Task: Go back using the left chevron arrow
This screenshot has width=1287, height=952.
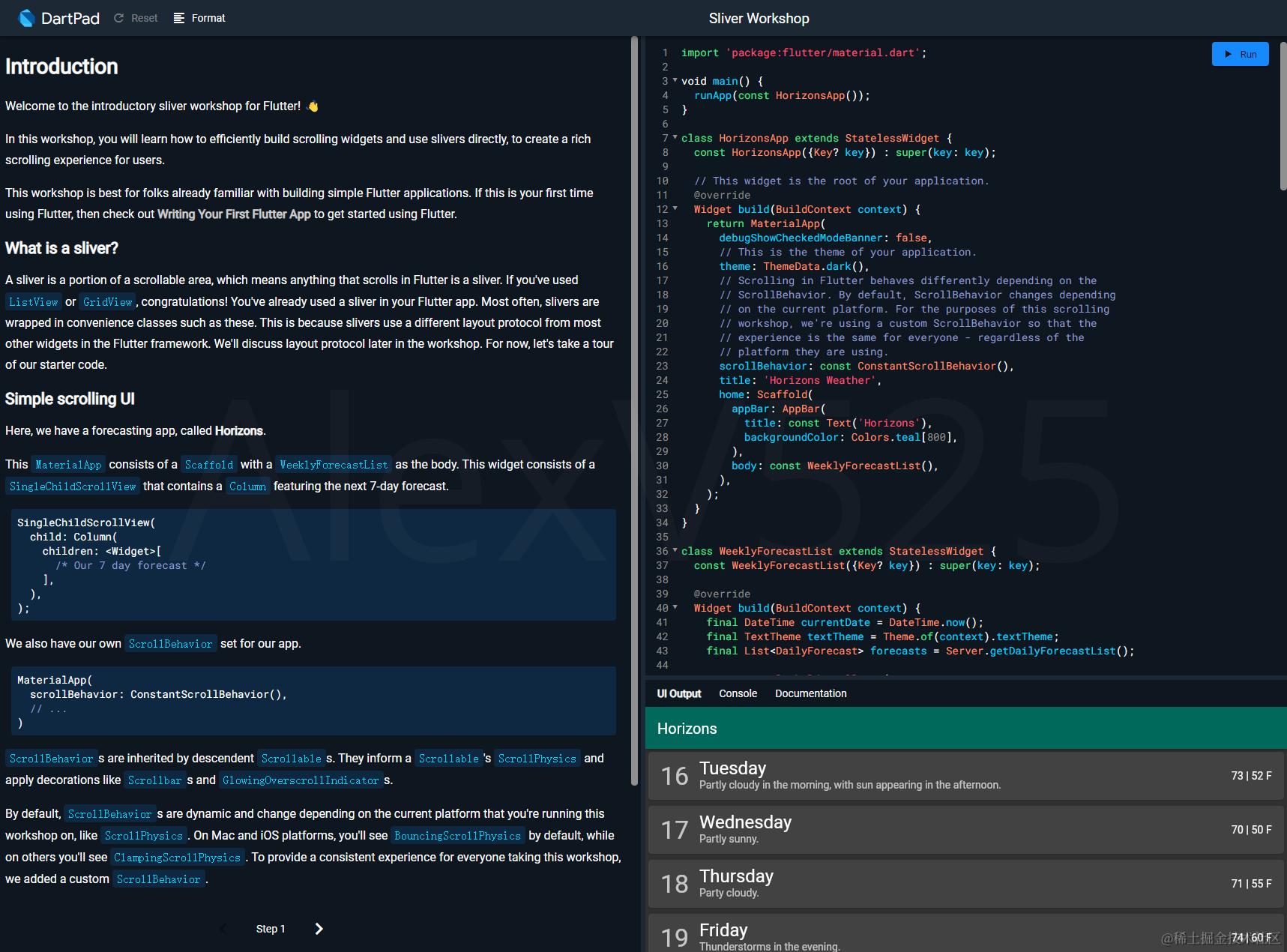Action: (223, 928)
